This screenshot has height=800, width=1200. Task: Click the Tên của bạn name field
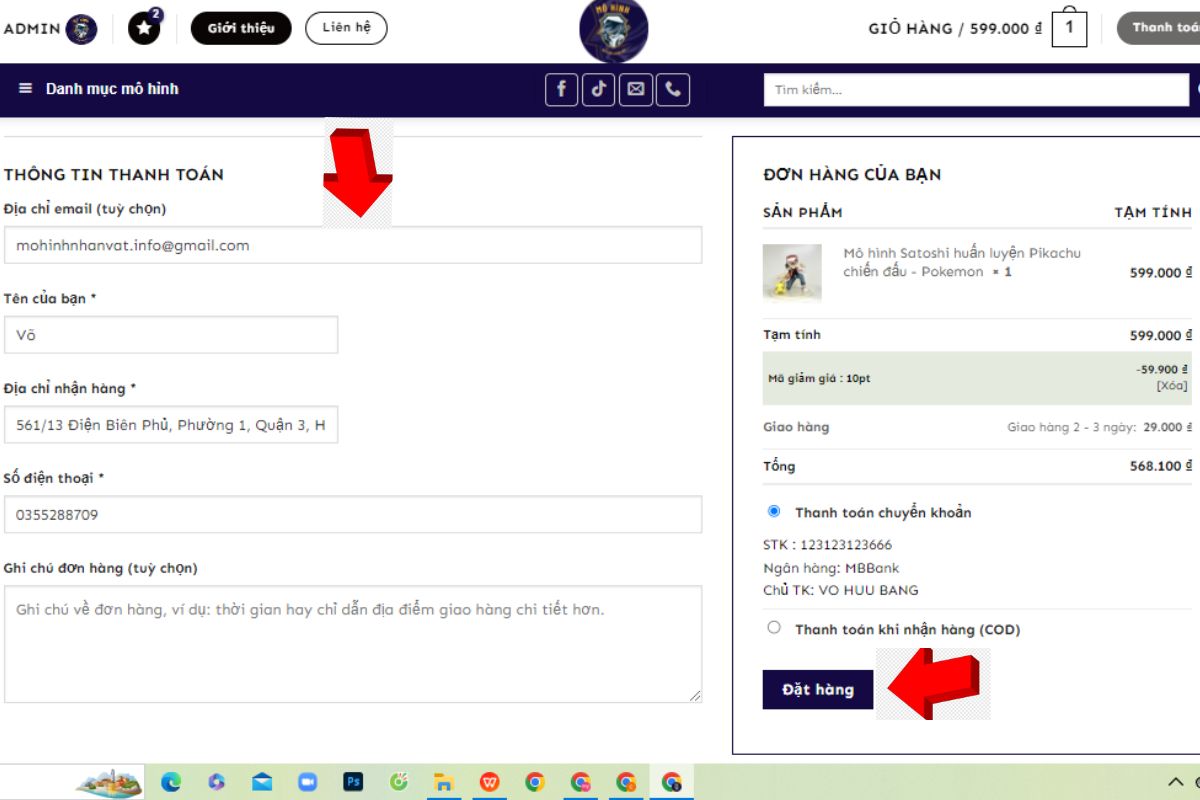tap(171, 335)
